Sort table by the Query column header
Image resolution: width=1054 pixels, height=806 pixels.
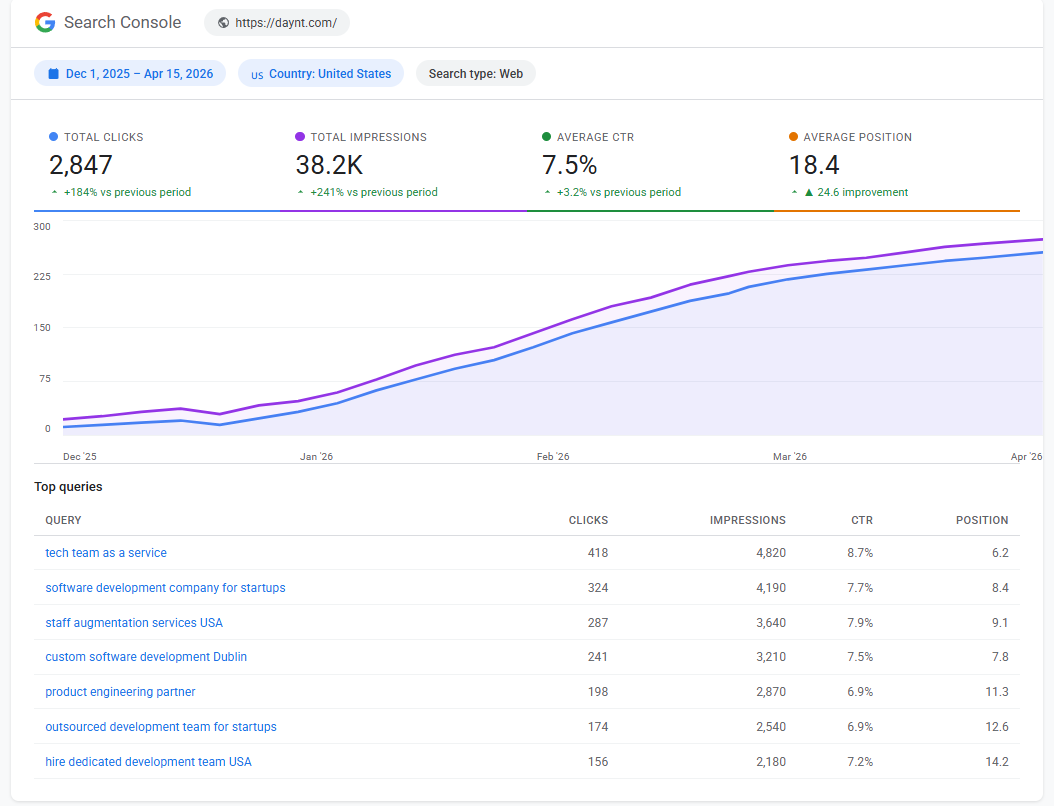tap(63, 520)
